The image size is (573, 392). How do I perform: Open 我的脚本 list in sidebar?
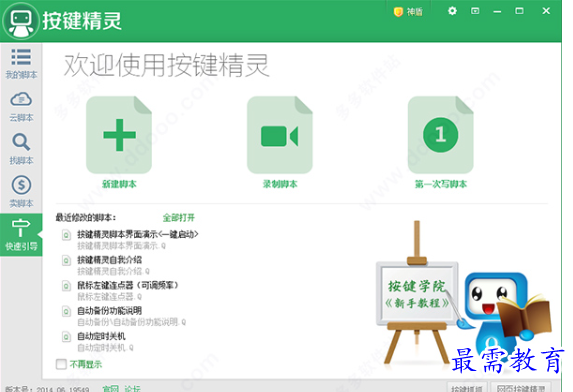click(21, 64)
